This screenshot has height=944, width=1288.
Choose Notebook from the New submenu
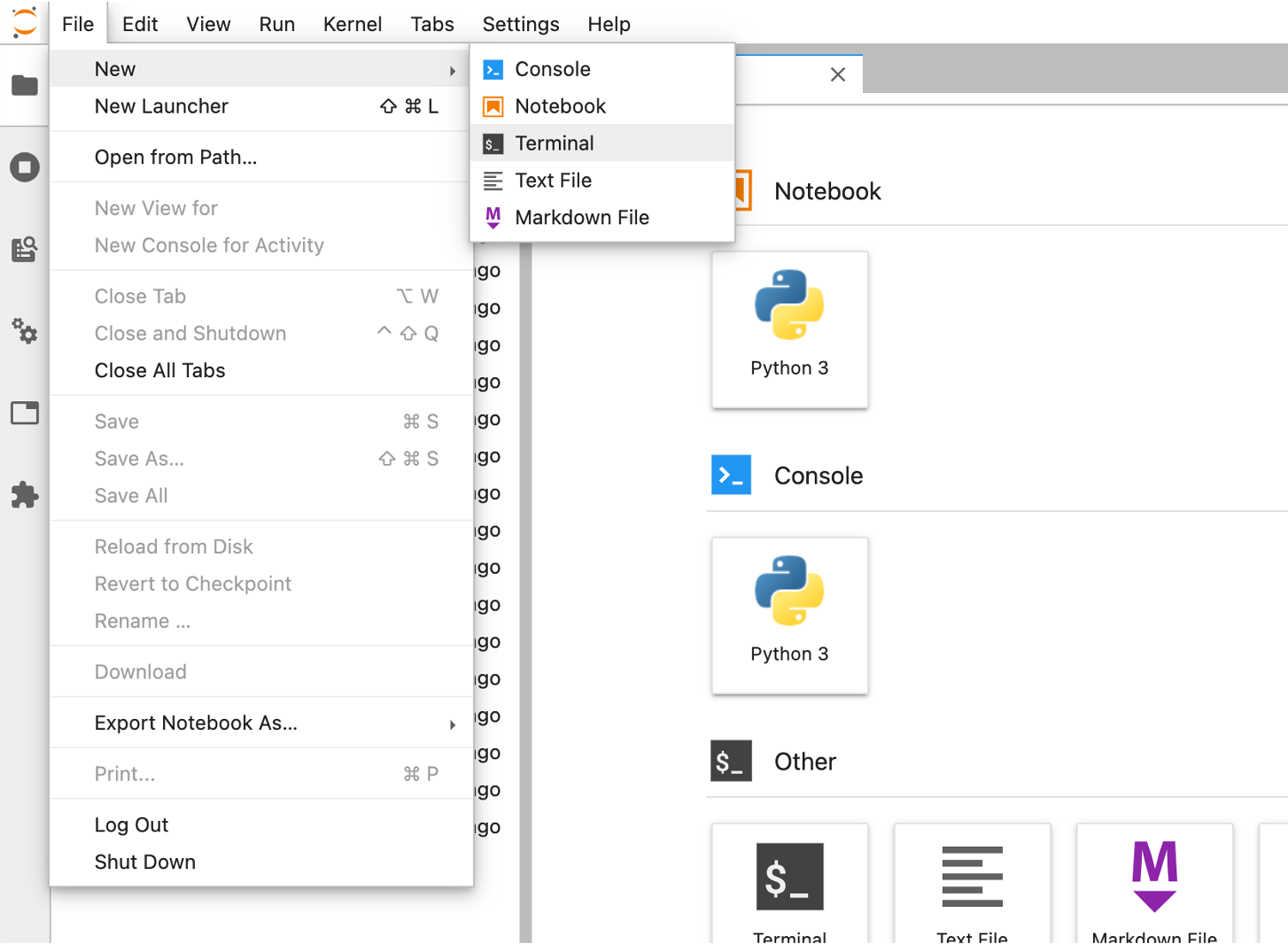pos(560,106)
